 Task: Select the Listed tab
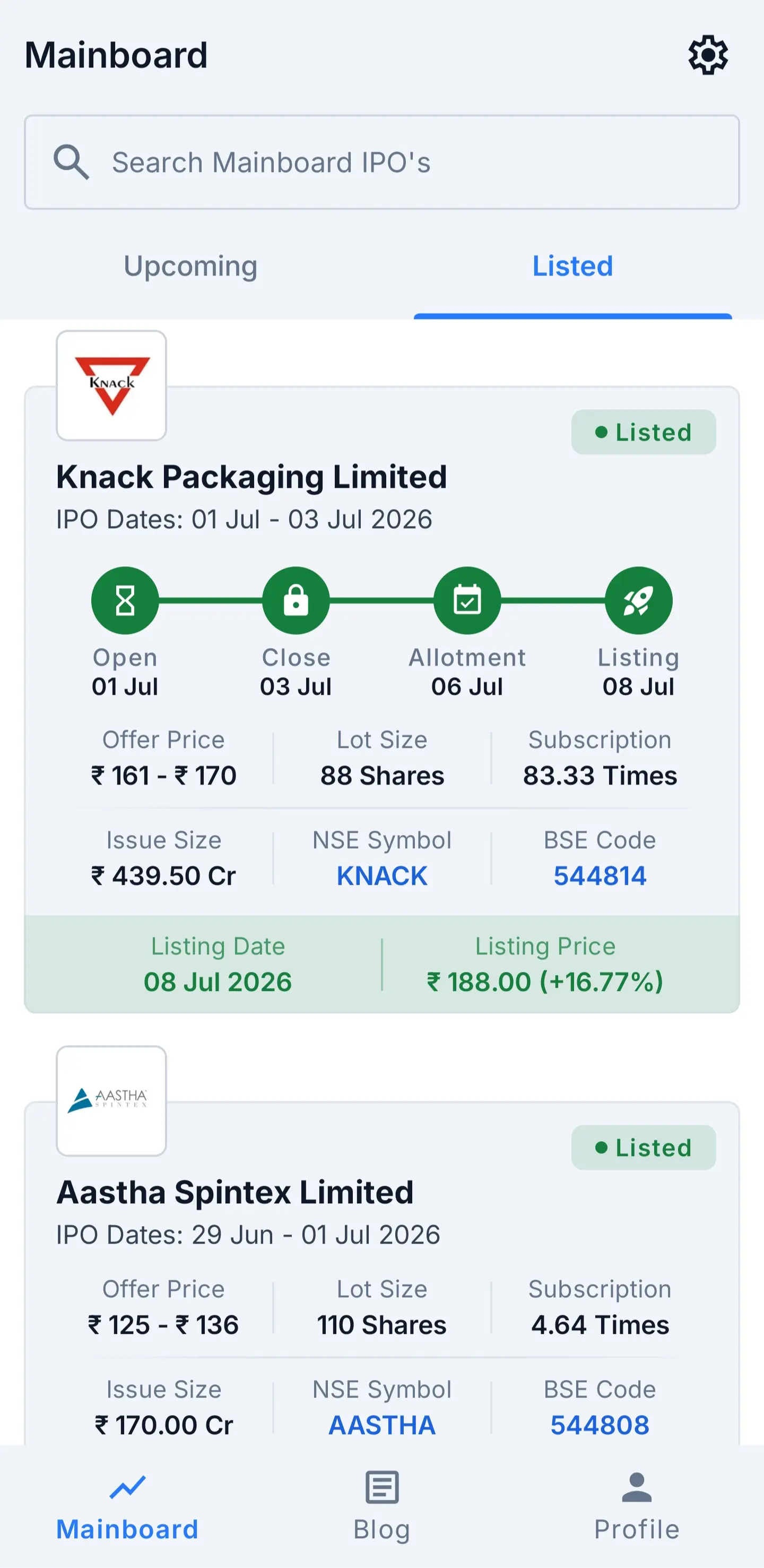(572, 266)
